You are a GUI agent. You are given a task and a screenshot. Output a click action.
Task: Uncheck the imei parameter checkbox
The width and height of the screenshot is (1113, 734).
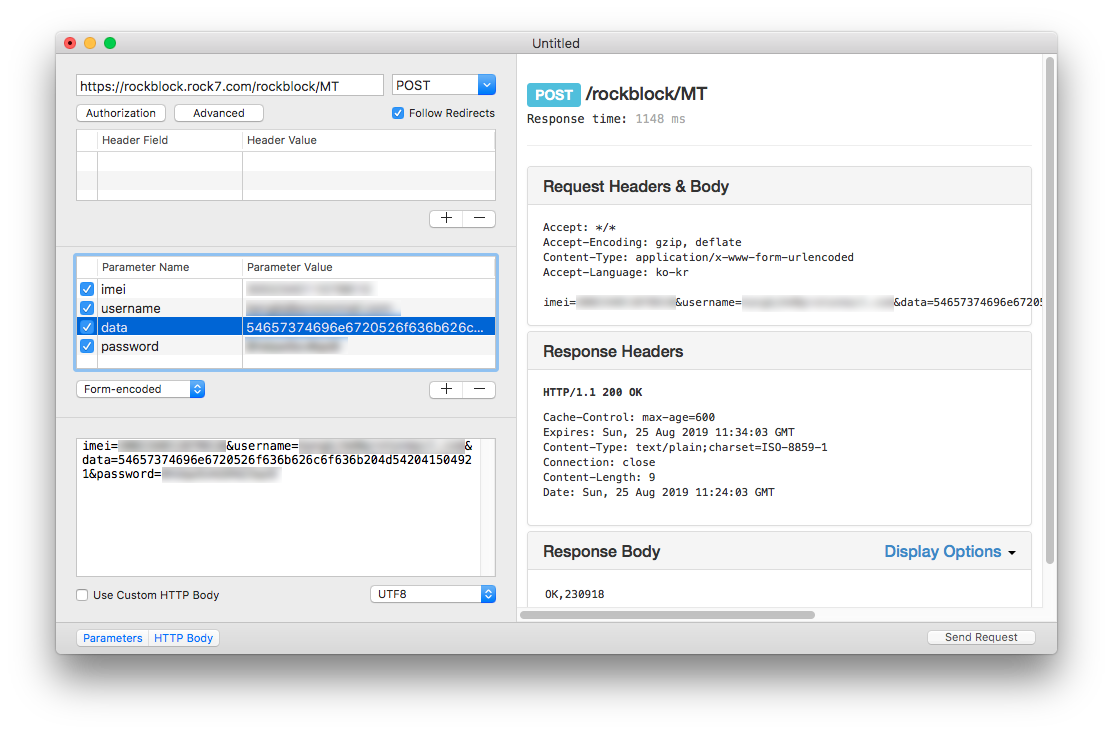(x=87, y=289)
